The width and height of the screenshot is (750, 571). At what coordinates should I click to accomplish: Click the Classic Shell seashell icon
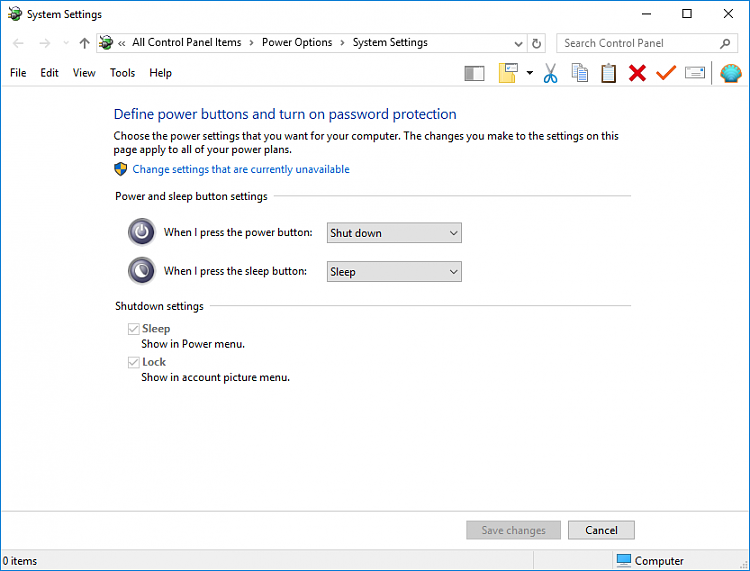pyautogui.click(x=730, y=73)
